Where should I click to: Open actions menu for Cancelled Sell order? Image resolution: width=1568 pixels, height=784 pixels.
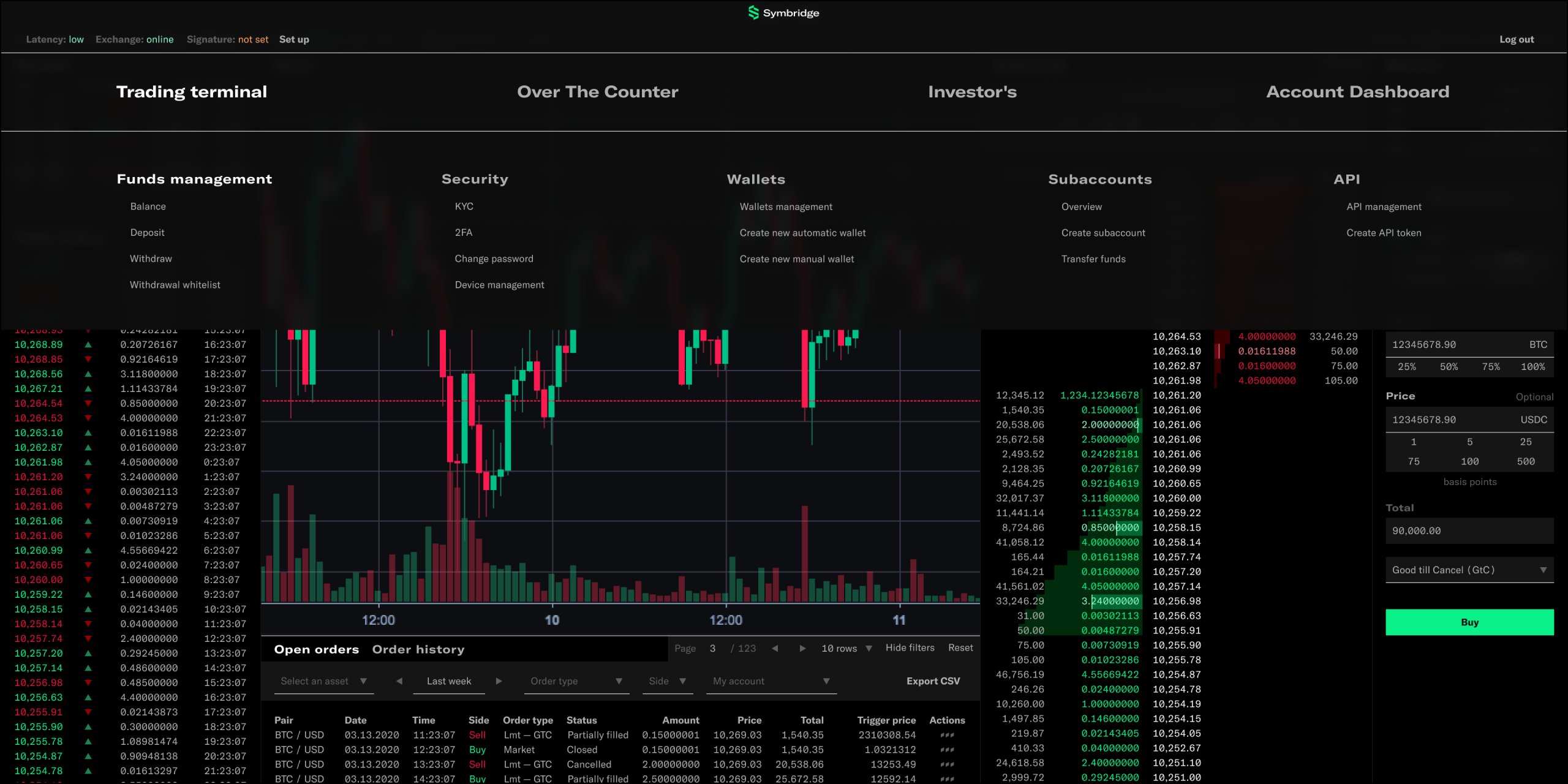pos(947,764)
